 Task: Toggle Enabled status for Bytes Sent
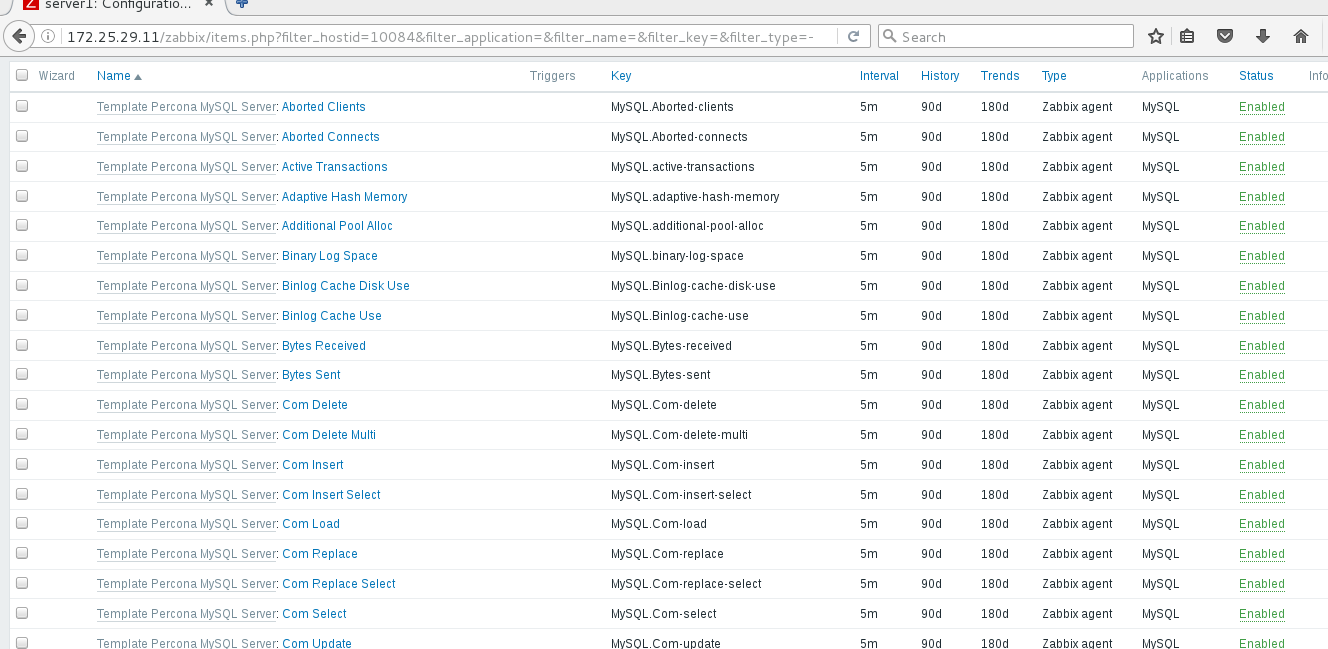1262,375
